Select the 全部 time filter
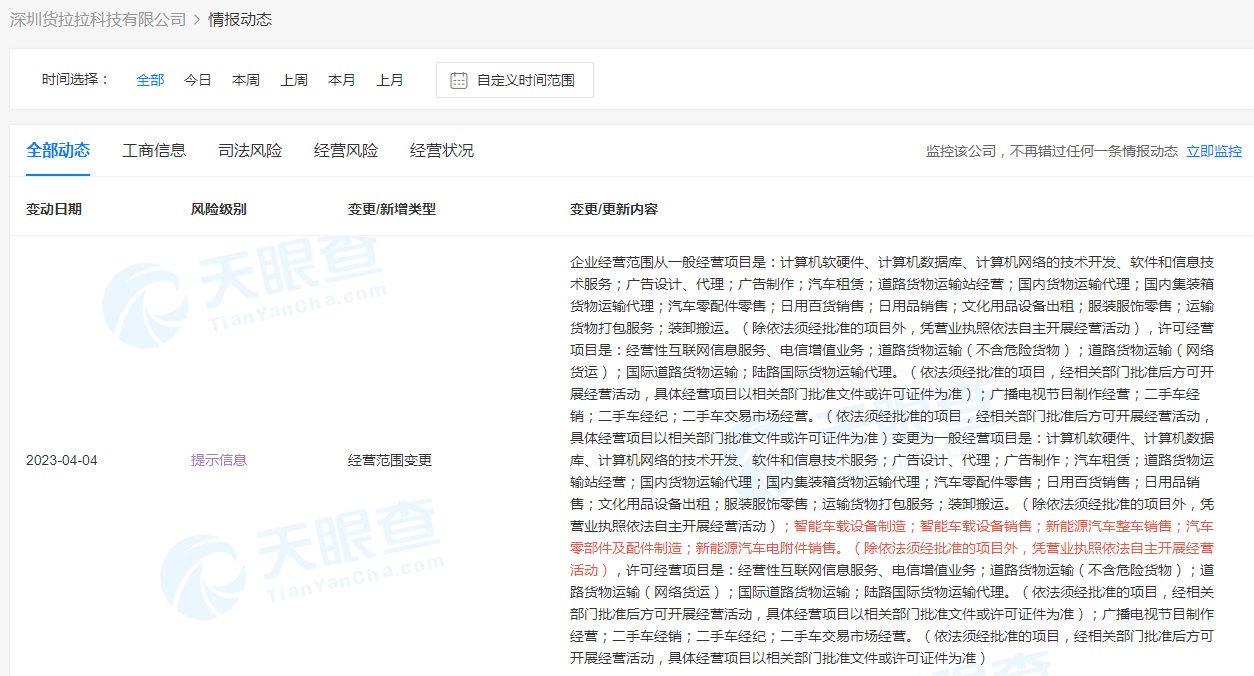Image resolution: width=1254 pixels, height=676 pixels. [x=150, y=80]
